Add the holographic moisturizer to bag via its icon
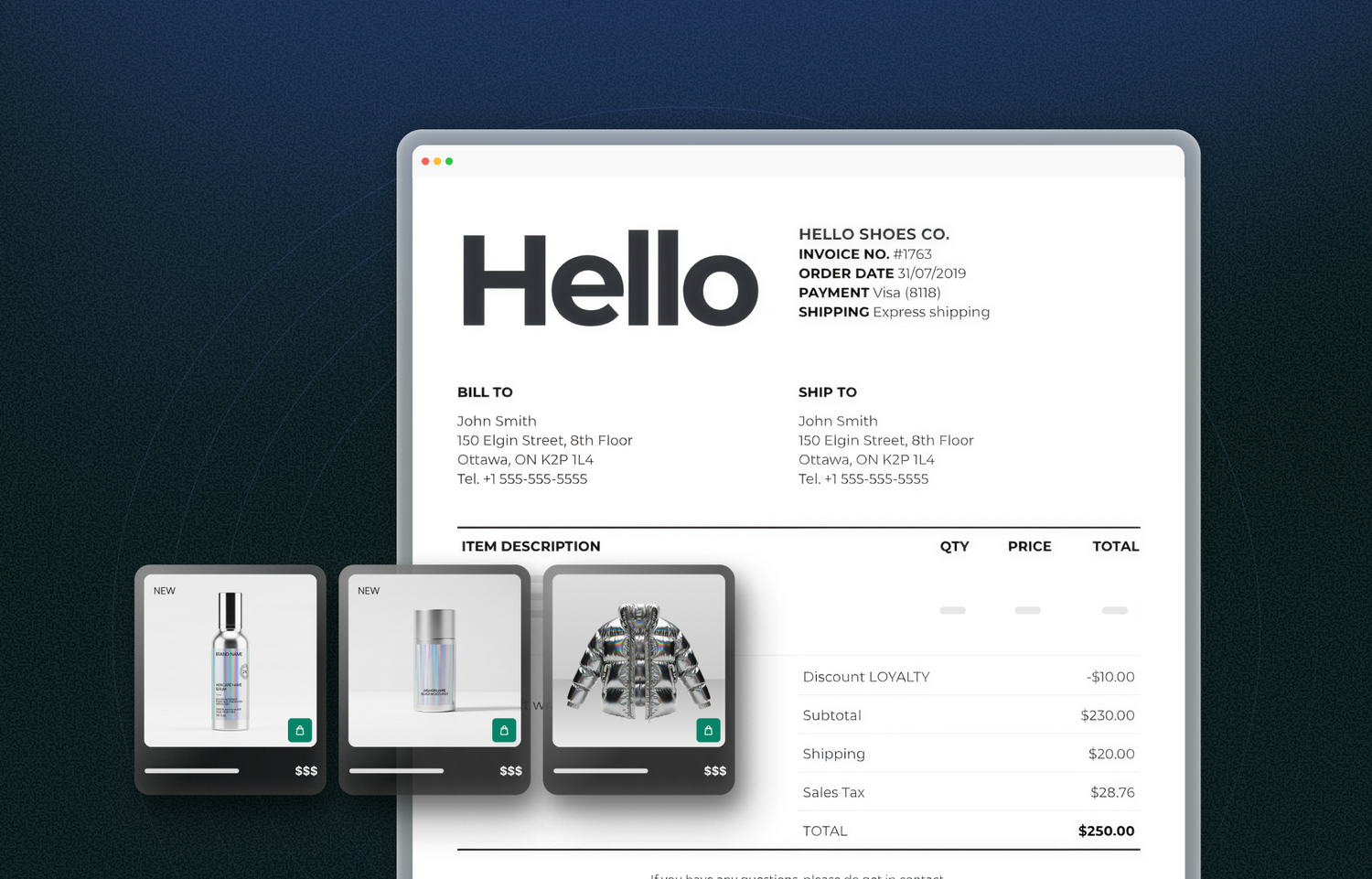1372x879 pixels. 505,731
